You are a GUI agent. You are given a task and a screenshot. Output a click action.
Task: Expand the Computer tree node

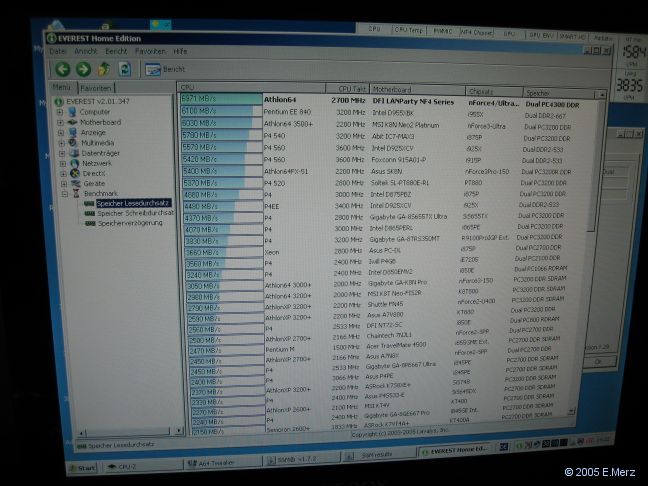(x=60, y=112)
